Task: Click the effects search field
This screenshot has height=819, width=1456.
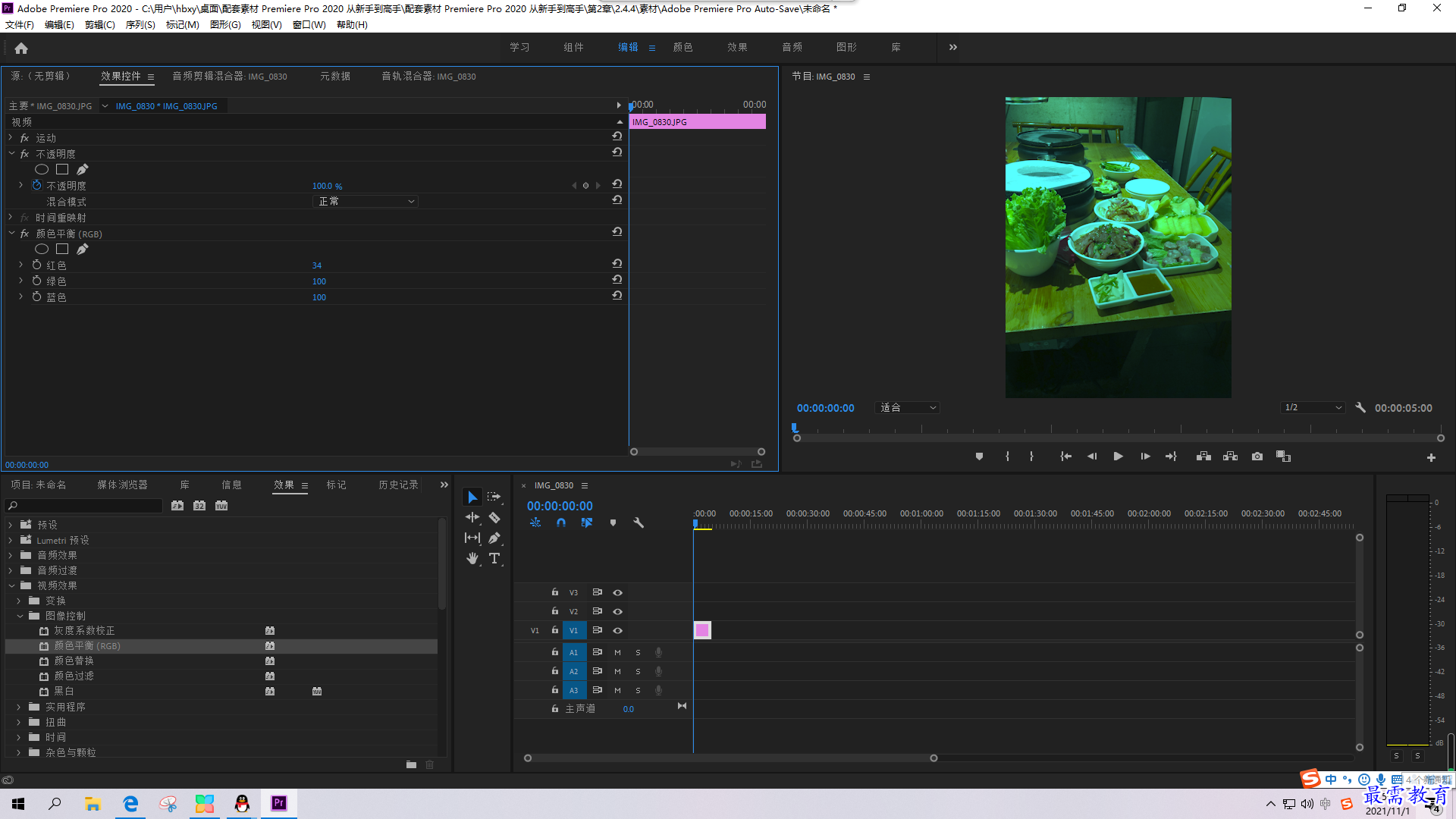Action: pyautogui.click(x=84, y=506)
